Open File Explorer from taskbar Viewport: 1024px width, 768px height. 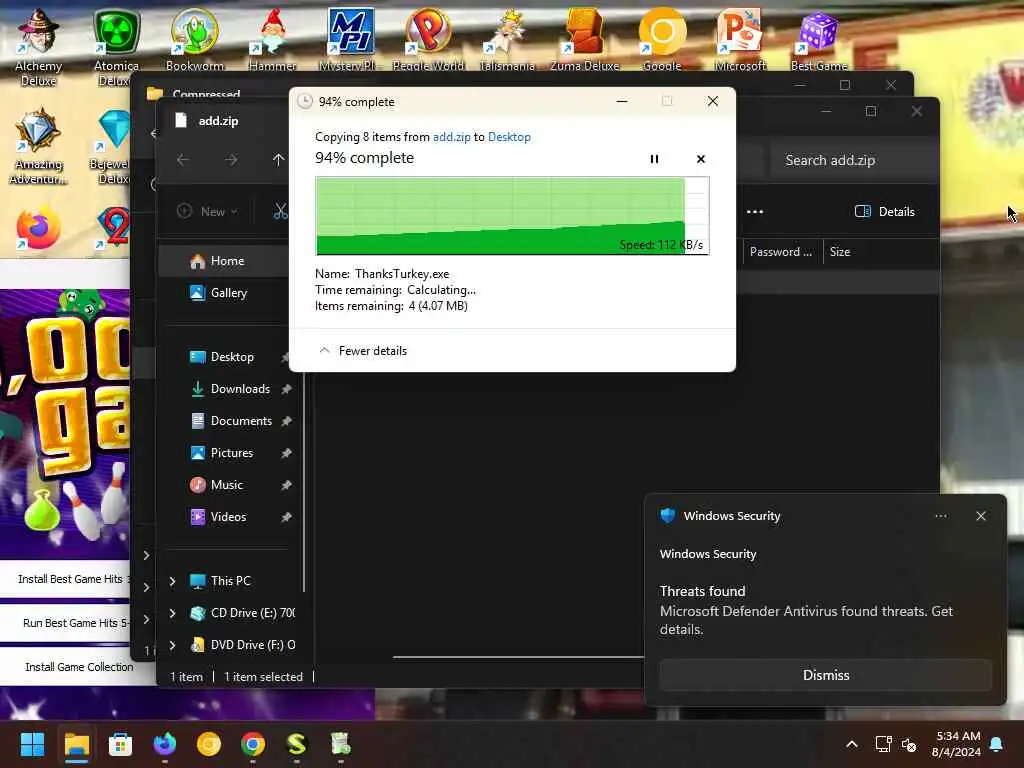tap(76, 744)
